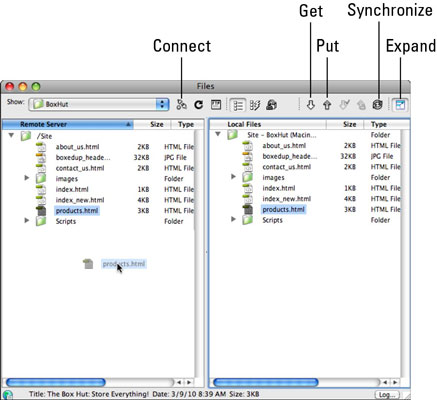The width and height of the screenshot is (437, 400).
Task: Expand images folder in Remote Server
Action: (27, 178)
